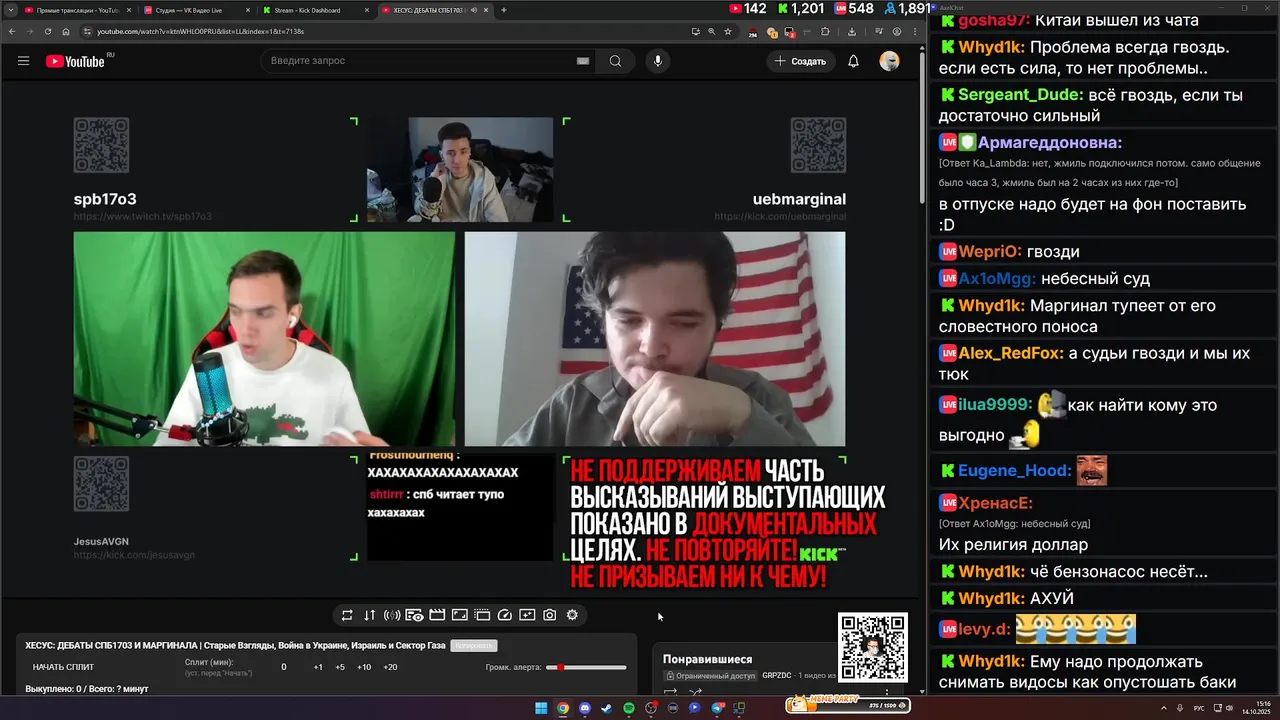Click the kick.com/uebmarginal link in video
The image size is (1280, 720).
point(780,216)
